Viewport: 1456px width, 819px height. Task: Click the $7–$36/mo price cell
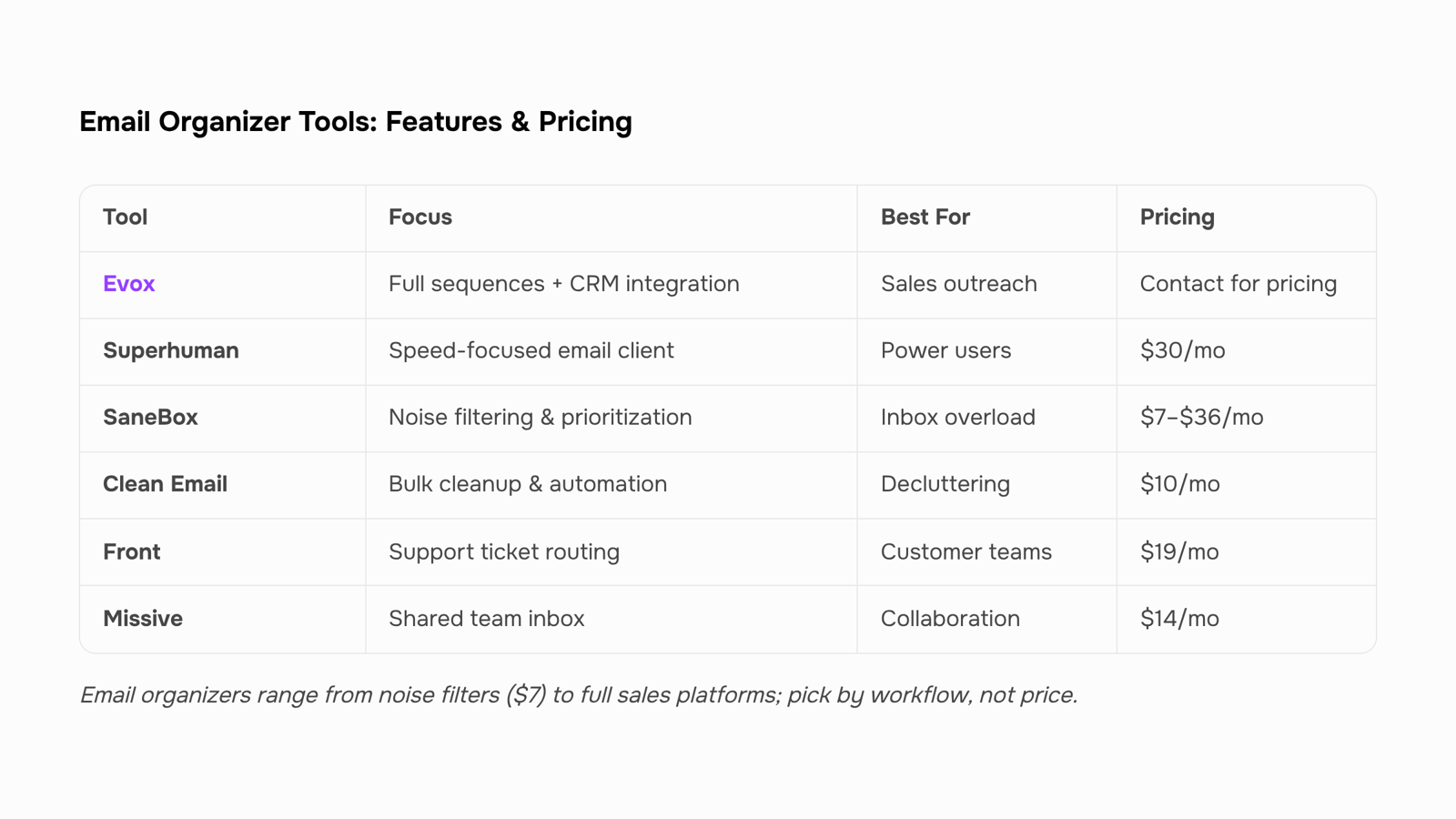point(1201,417)
